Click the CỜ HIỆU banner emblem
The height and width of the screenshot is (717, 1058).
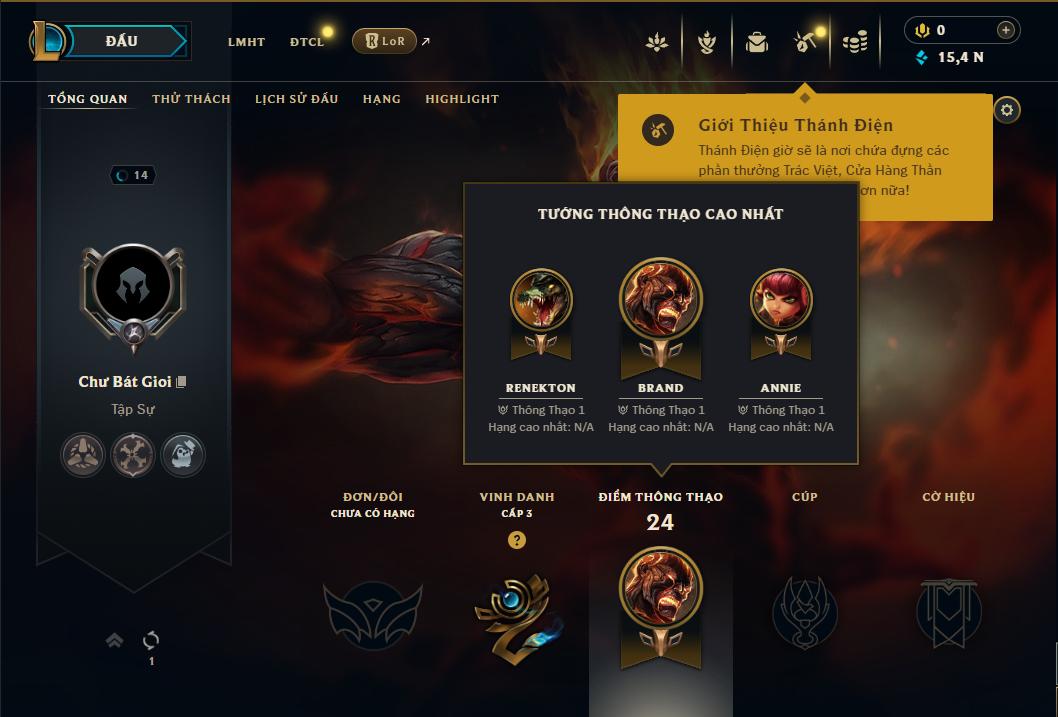(948, 612)
